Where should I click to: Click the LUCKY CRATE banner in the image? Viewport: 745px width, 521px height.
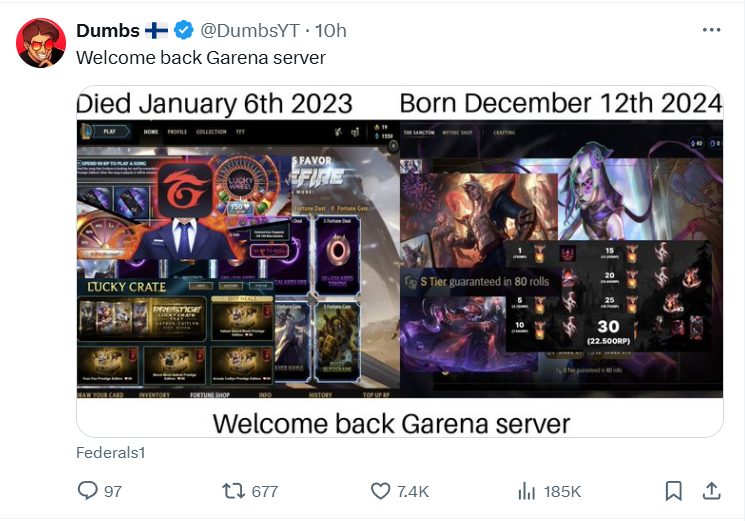coord(127,287)
